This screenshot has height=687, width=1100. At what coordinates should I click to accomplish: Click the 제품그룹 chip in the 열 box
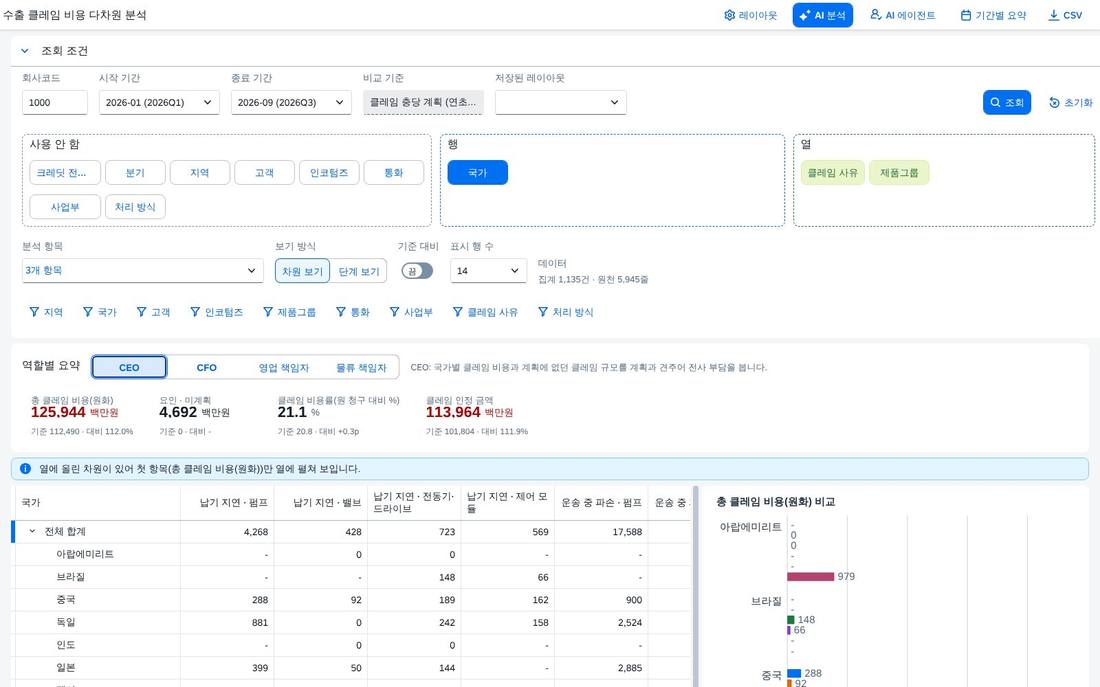899,173
